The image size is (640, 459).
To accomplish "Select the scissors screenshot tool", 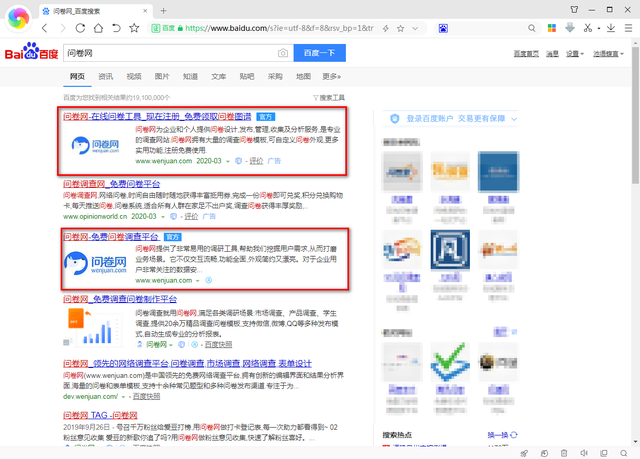I will click(x=588, y=28).
